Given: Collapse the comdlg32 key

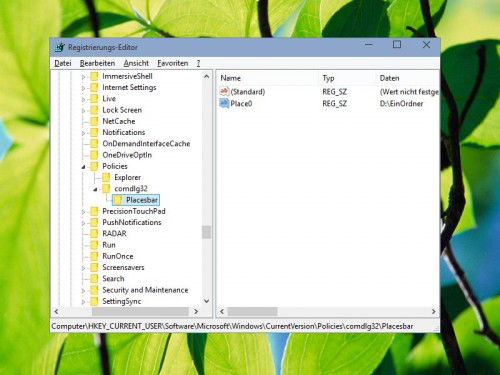Looking at the screenshot, I should tap(95, 189).
